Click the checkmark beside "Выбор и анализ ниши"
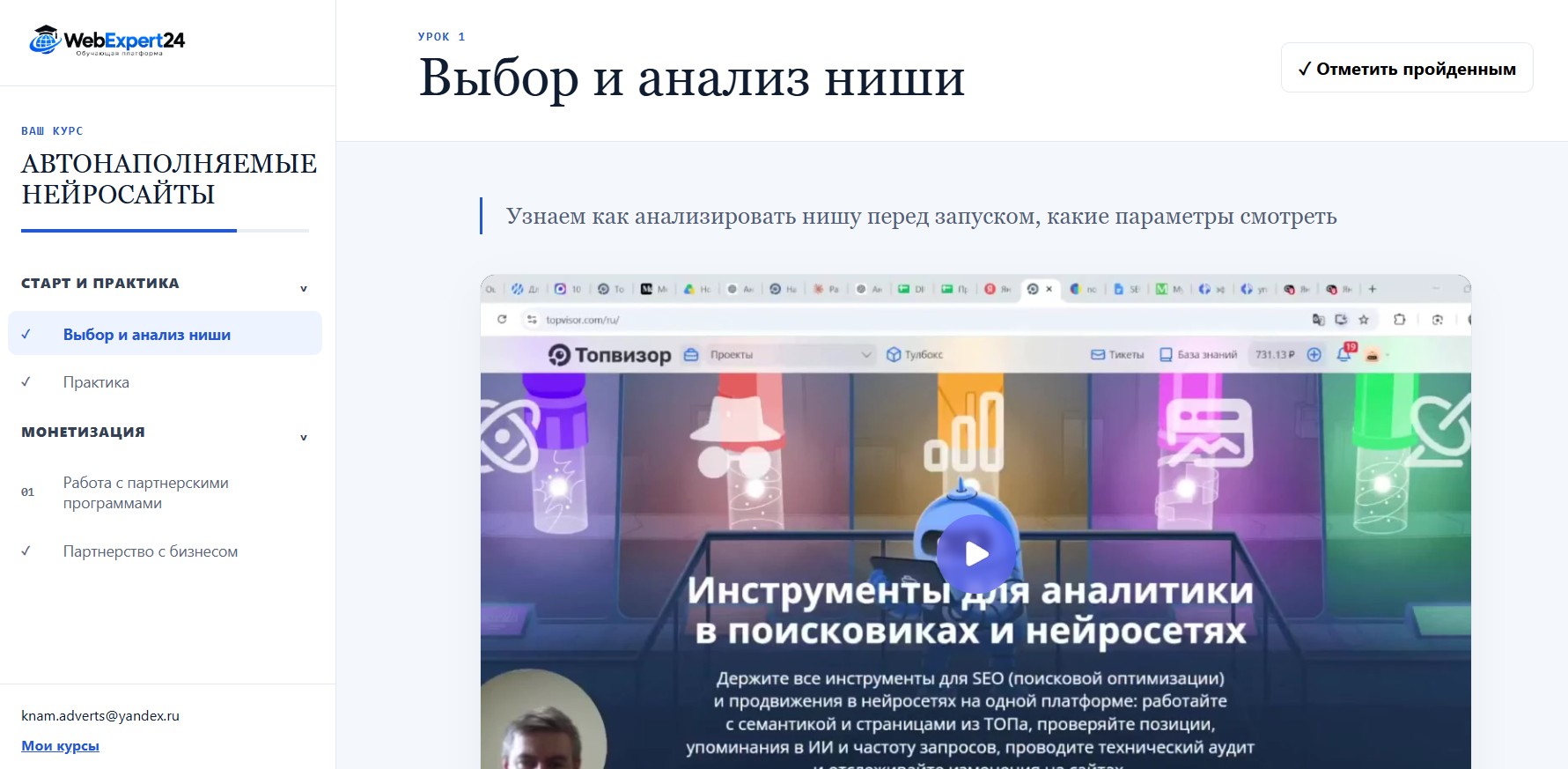Screen dimensions: 1568x769 (26, 335)
